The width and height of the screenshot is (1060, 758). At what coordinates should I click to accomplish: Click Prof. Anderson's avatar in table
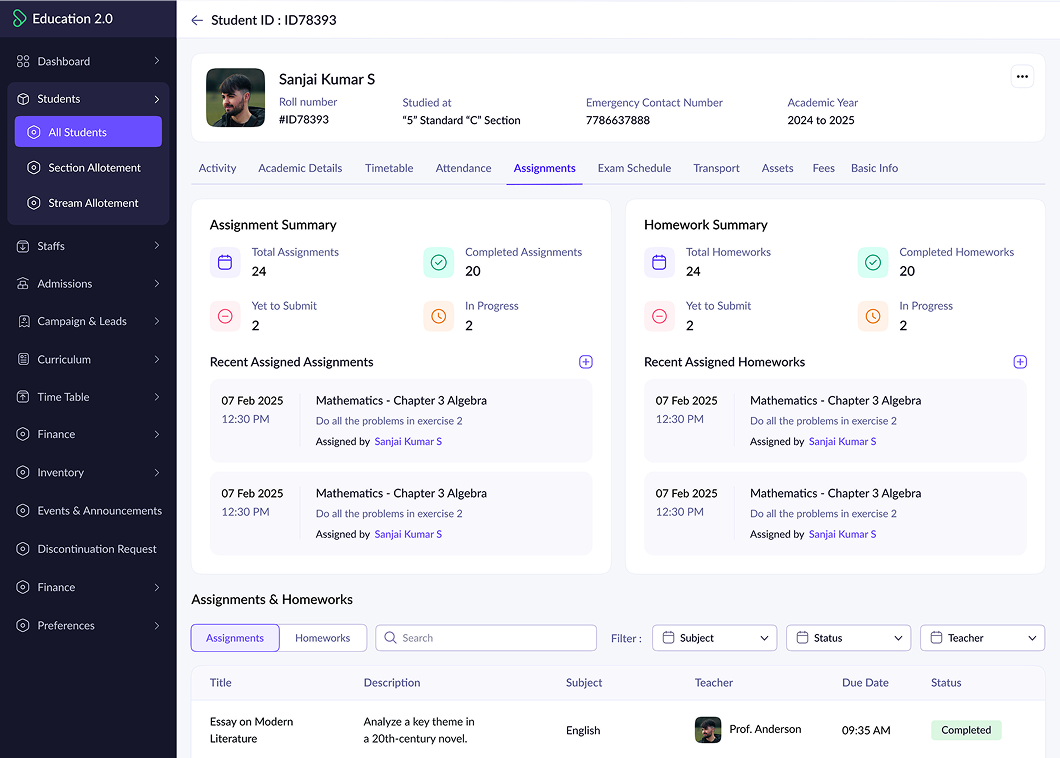(708, 730)
